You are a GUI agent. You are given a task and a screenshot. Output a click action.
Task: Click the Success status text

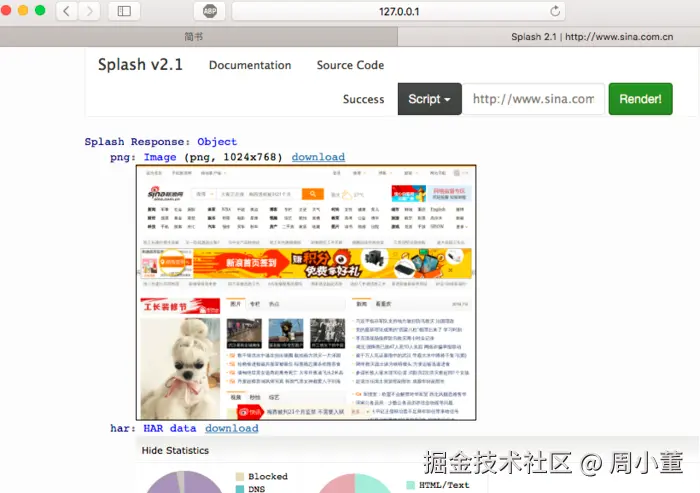point(363,99)
